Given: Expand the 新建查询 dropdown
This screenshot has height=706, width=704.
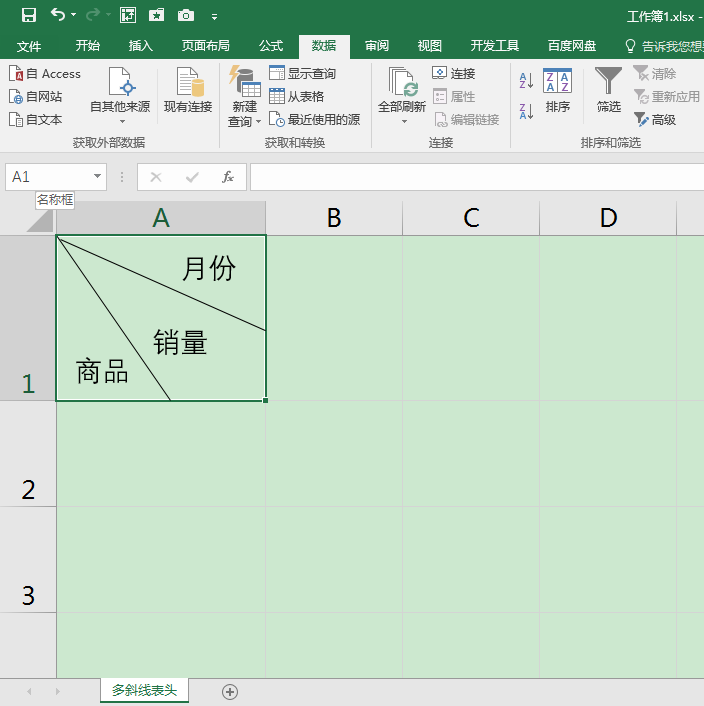Looking at the screenshot, I should tap(245, 121).
